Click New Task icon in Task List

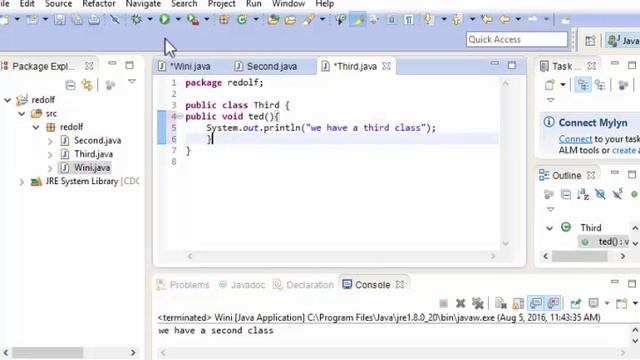pyautogui.click(x=549, y=85)
